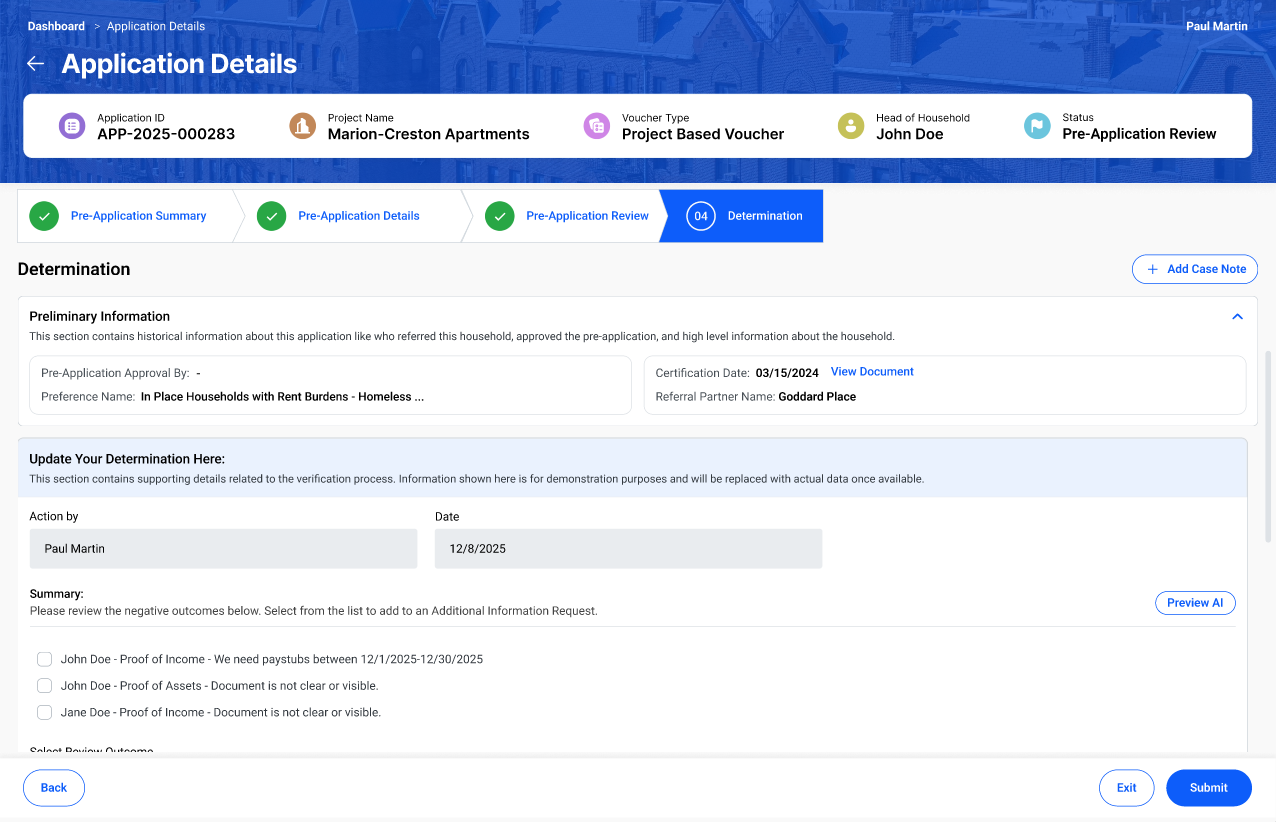
Task: Click green checkmark on Pre-Application Review step
Action: coord(500,216)
